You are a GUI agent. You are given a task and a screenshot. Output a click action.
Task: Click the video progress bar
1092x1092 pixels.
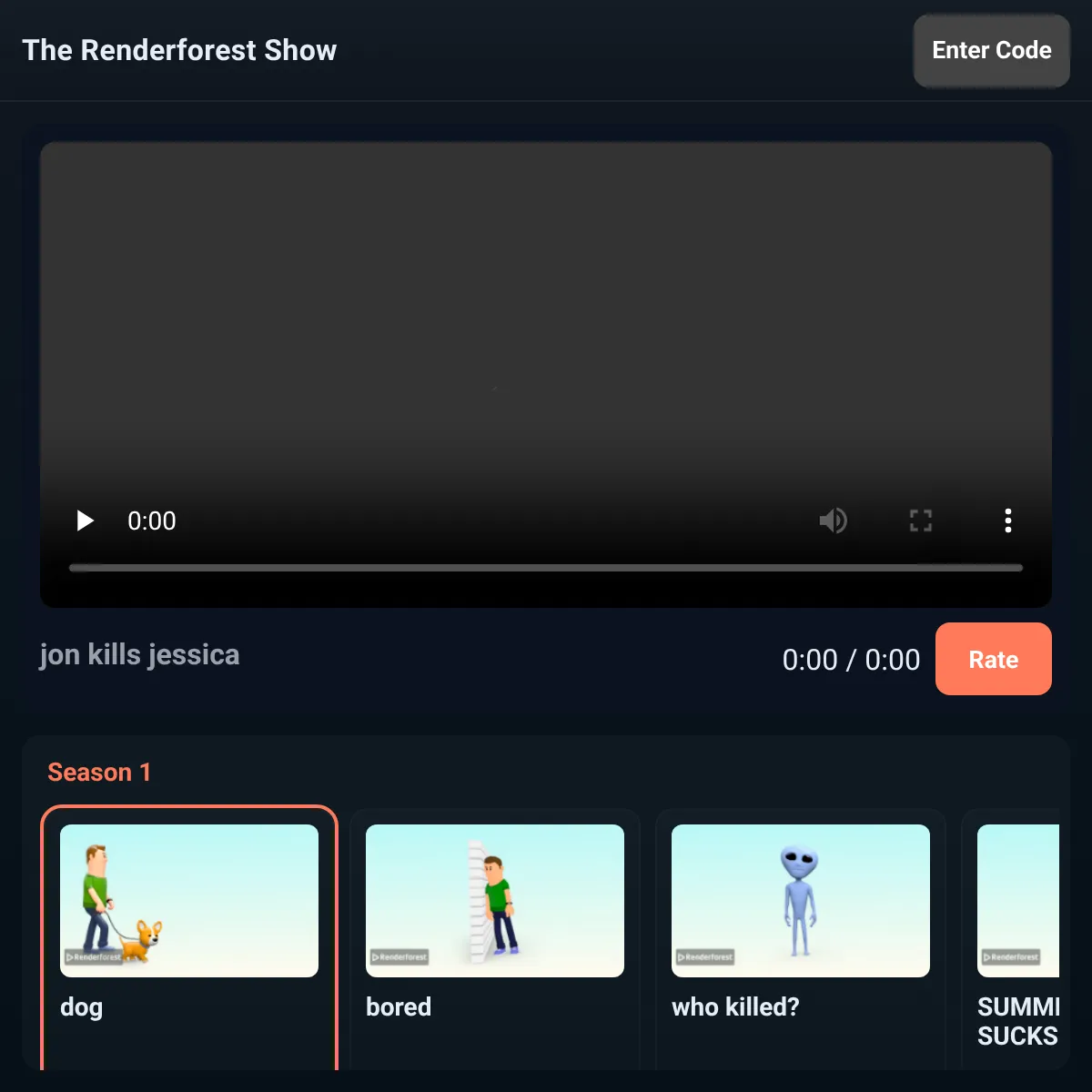[546, 568]
